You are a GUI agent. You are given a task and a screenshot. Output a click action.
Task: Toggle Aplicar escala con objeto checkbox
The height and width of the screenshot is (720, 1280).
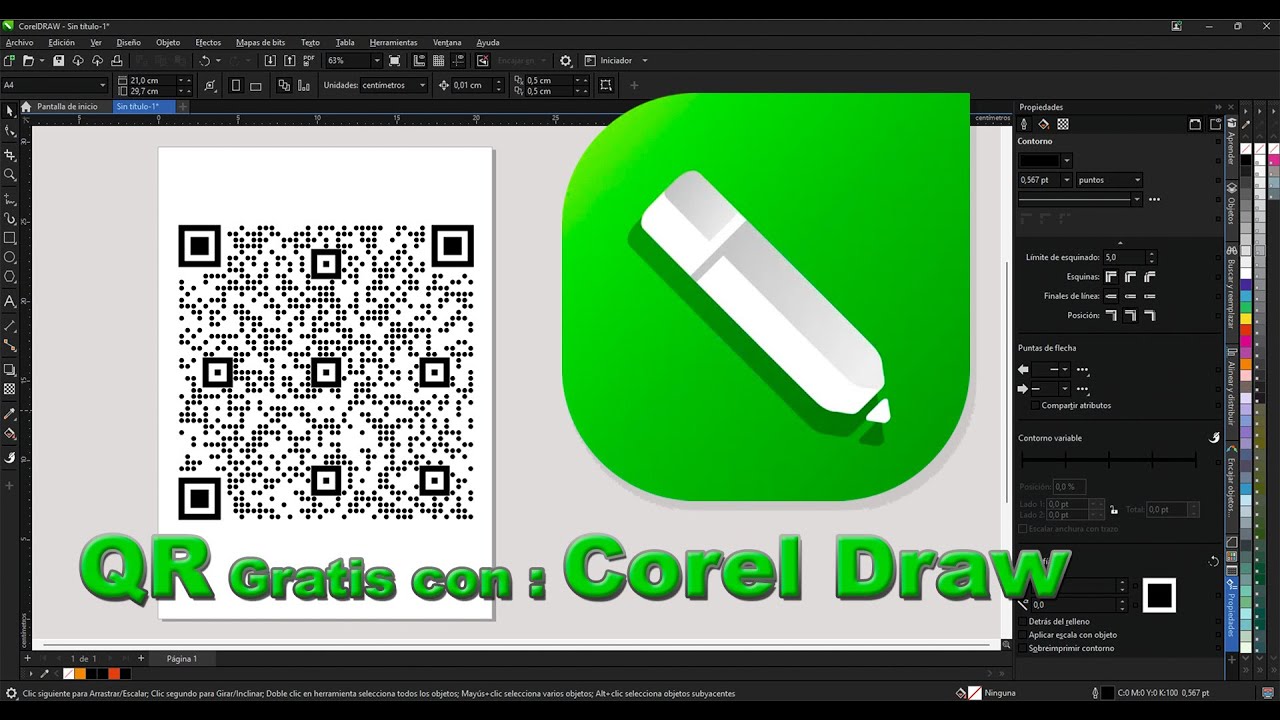click(x=1022, y=635)
